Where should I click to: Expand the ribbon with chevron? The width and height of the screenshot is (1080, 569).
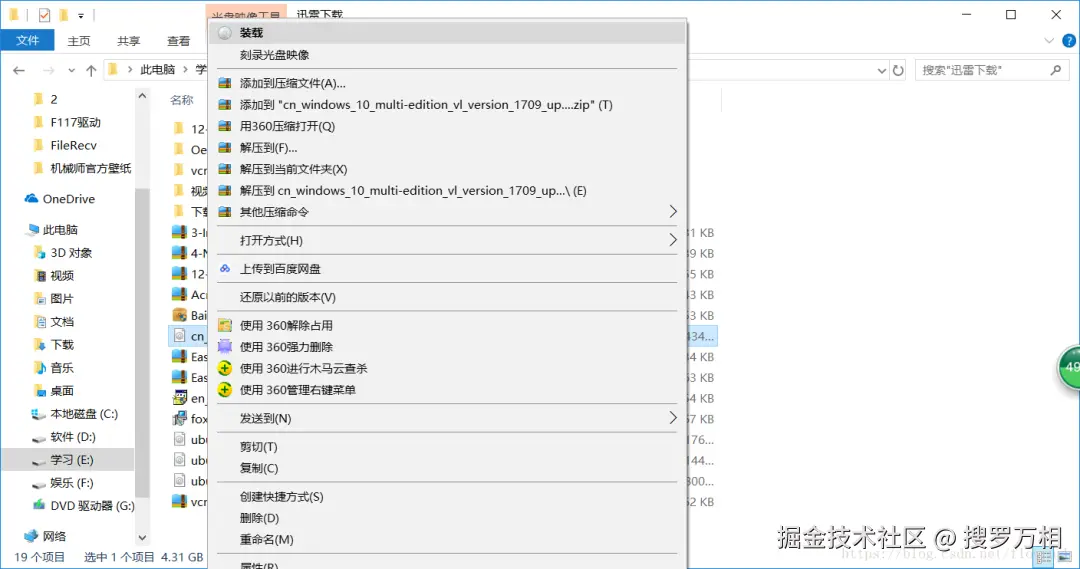[1049, 41]
